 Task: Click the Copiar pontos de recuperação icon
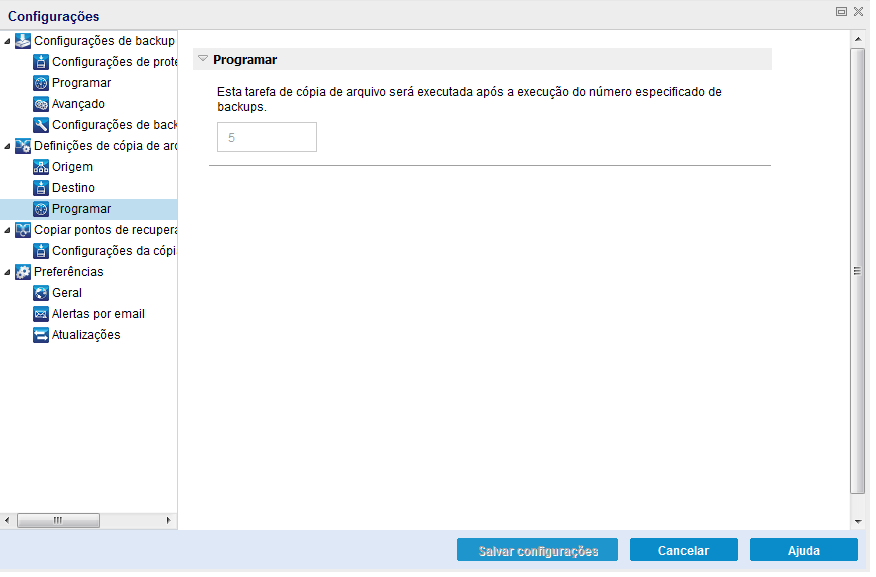(23, 230)
